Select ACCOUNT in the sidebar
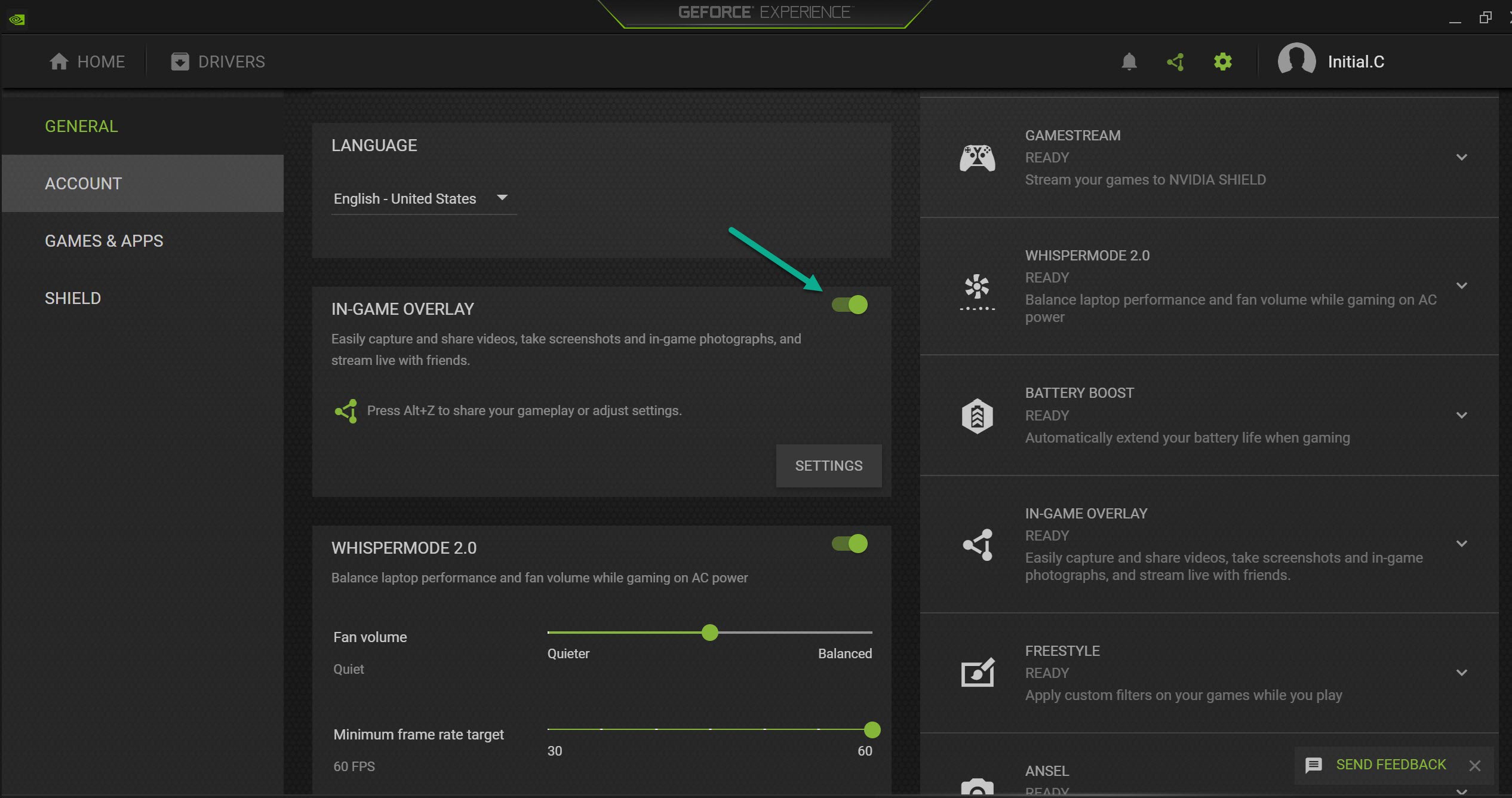 pyautogui.click(x=143, y=183)
